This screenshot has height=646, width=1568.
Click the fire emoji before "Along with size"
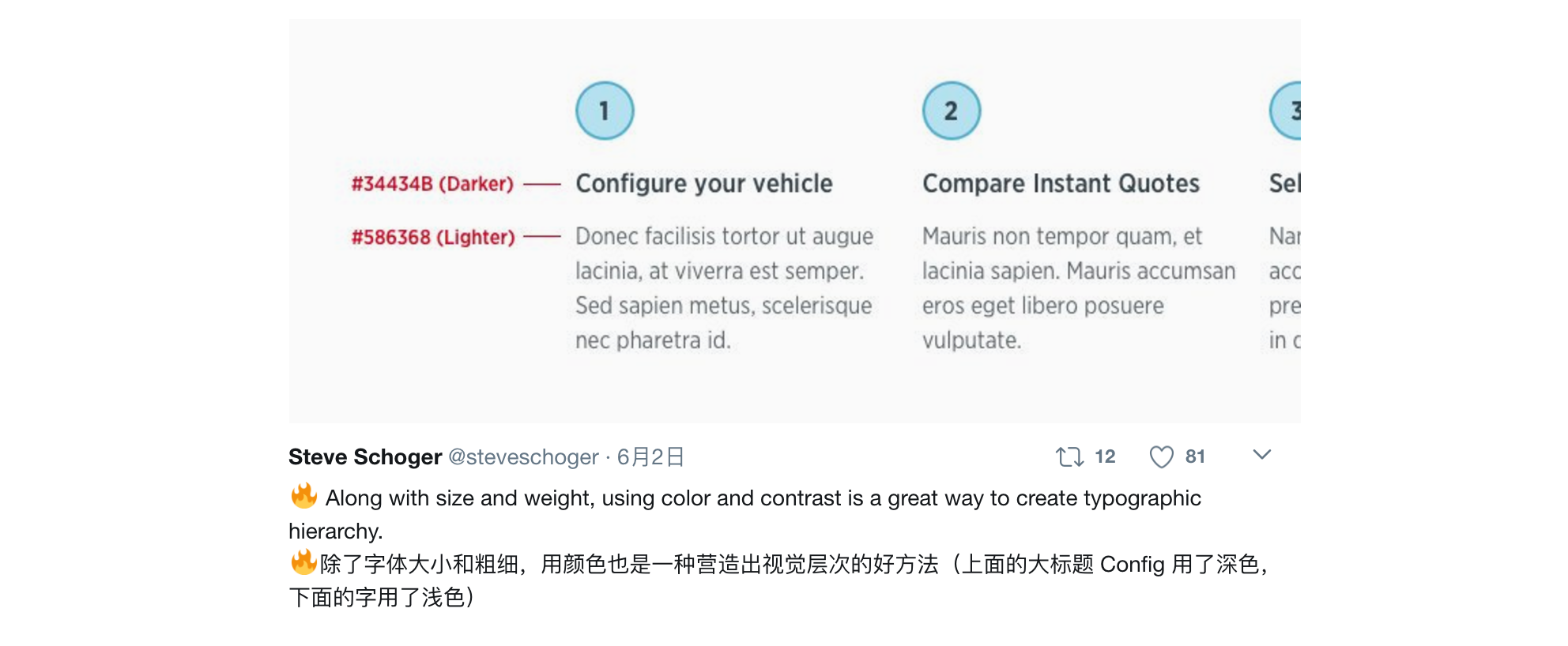[x=304, y=496]
